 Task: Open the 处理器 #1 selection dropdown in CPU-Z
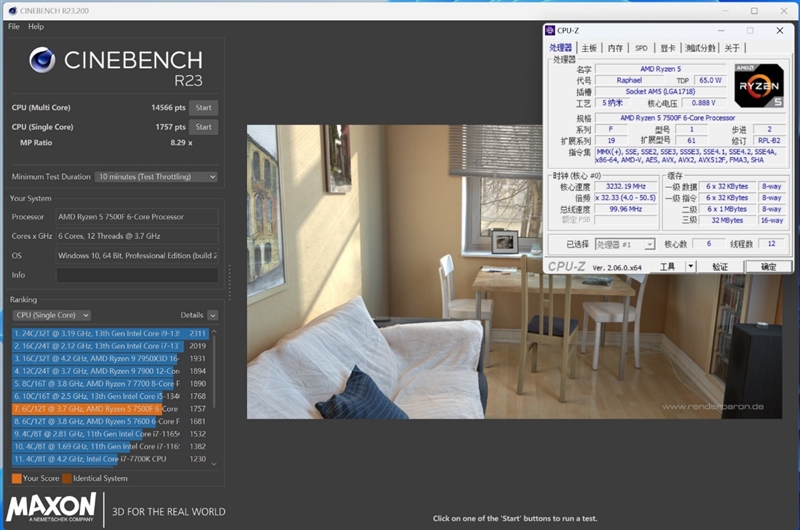coord(625,244)
